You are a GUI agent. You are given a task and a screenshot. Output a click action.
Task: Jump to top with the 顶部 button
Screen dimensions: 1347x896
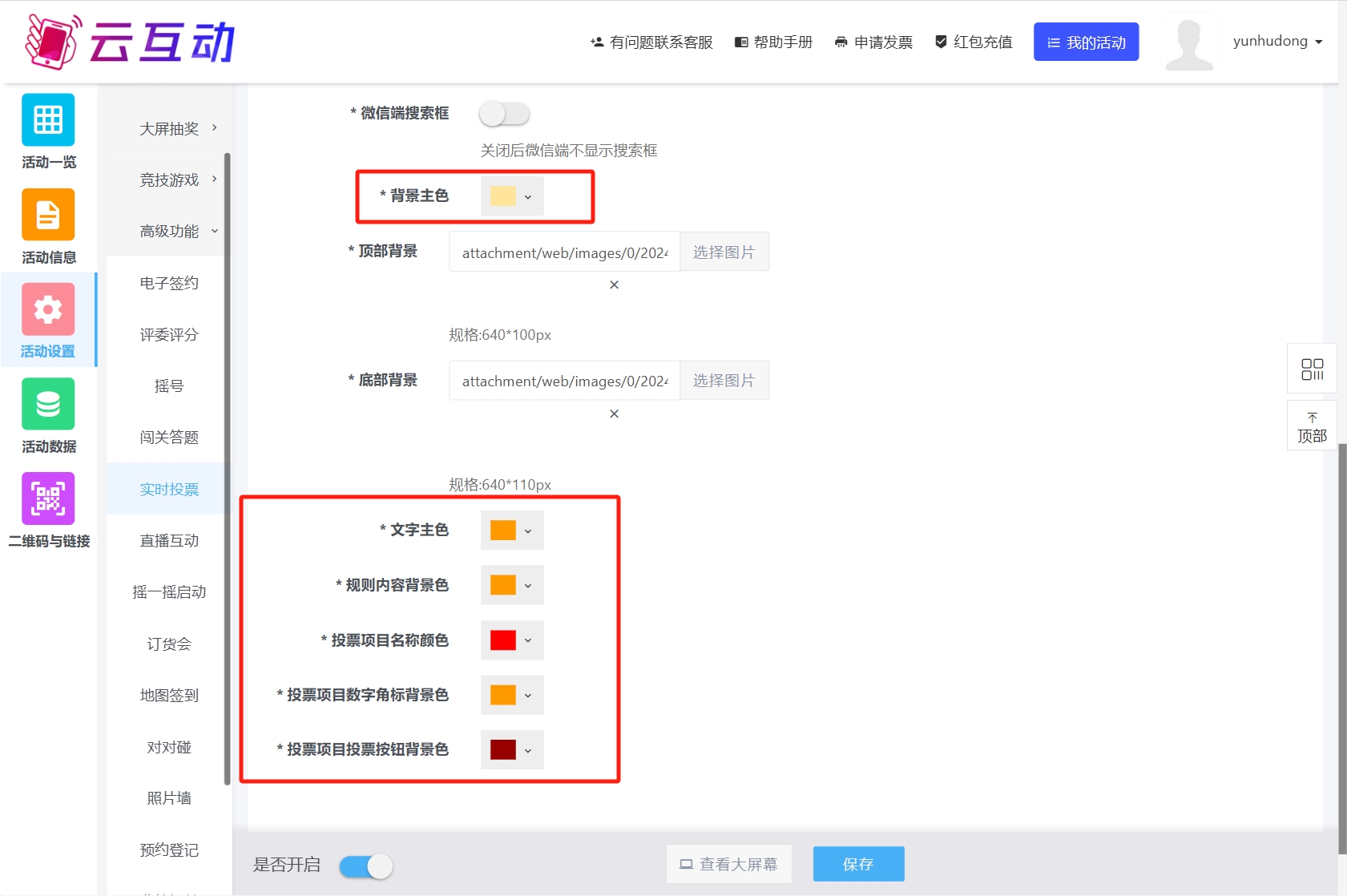pyautogui.click(x=1313, y=426)
